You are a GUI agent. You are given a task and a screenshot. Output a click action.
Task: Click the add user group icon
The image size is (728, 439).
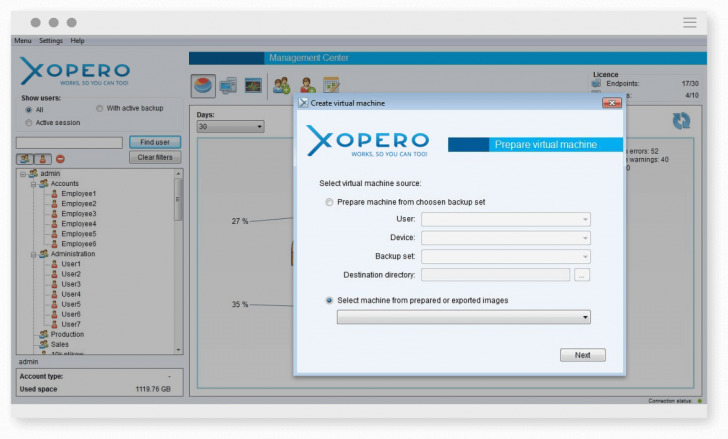282,85
